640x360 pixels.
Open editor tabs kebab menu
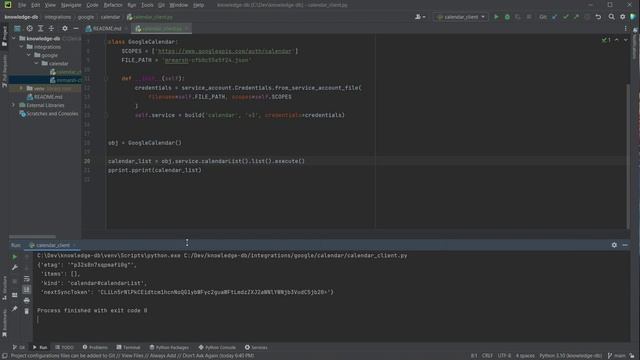(625, 29)
